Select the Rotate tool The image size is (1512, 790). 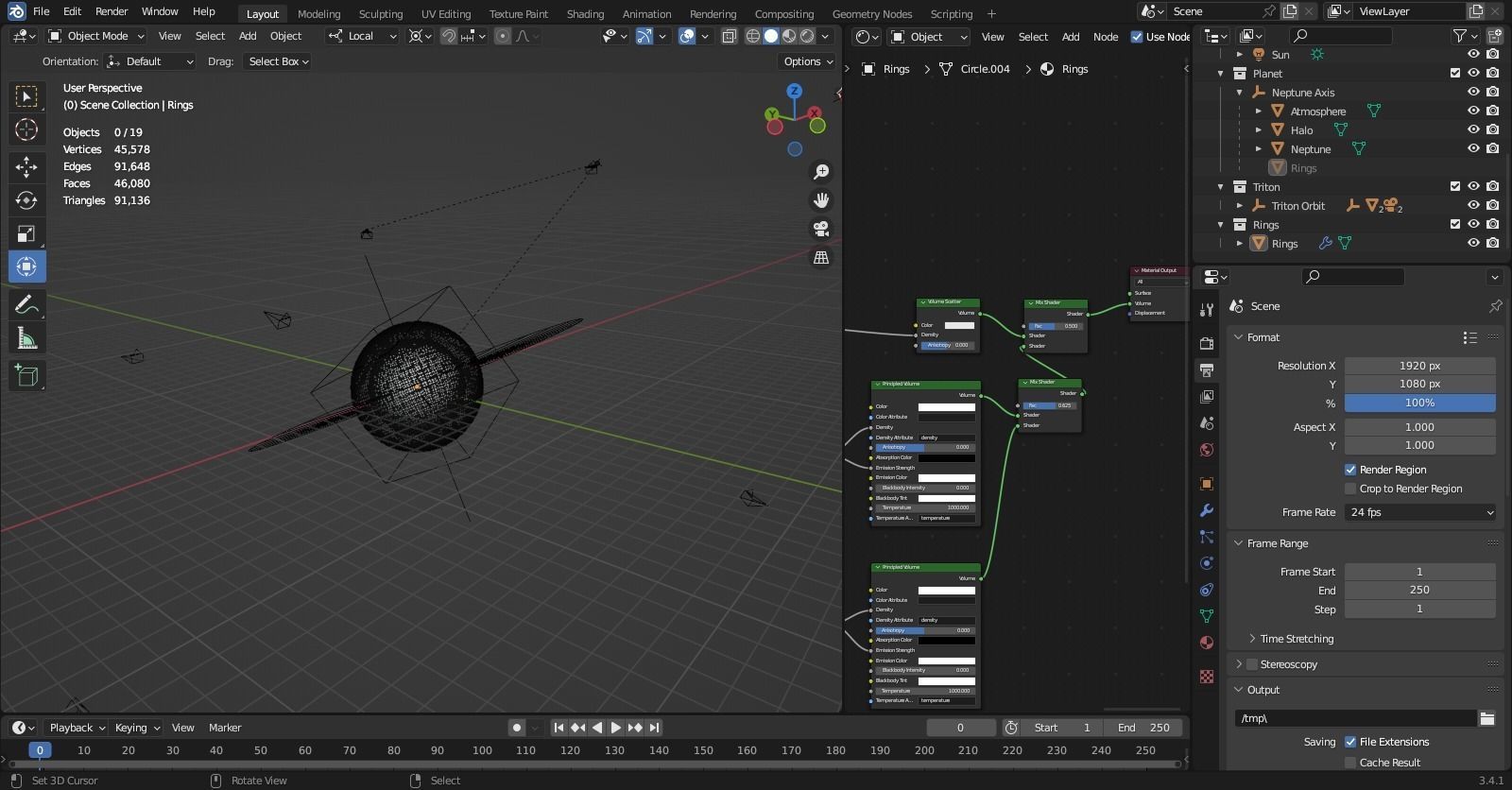pos(26,200)
